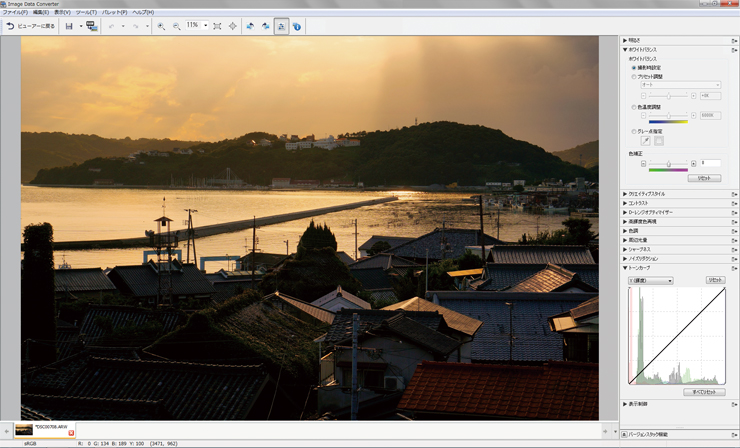Select the 撮影時設定 white balance radio button
Image resolution: width=740 pixels, height=448 pixels.
coord(634,67)
